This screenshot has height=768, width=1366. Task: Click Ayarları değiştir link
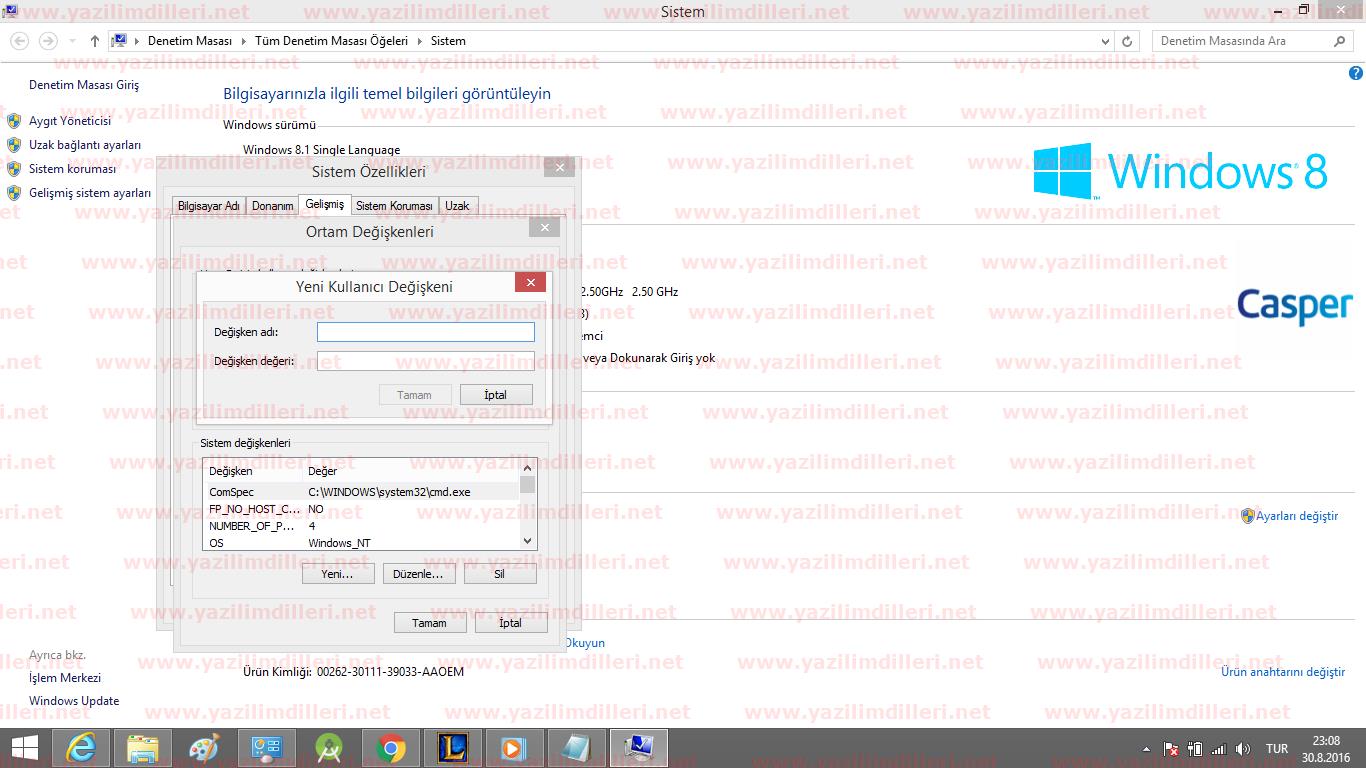(x=1297, y=516)
